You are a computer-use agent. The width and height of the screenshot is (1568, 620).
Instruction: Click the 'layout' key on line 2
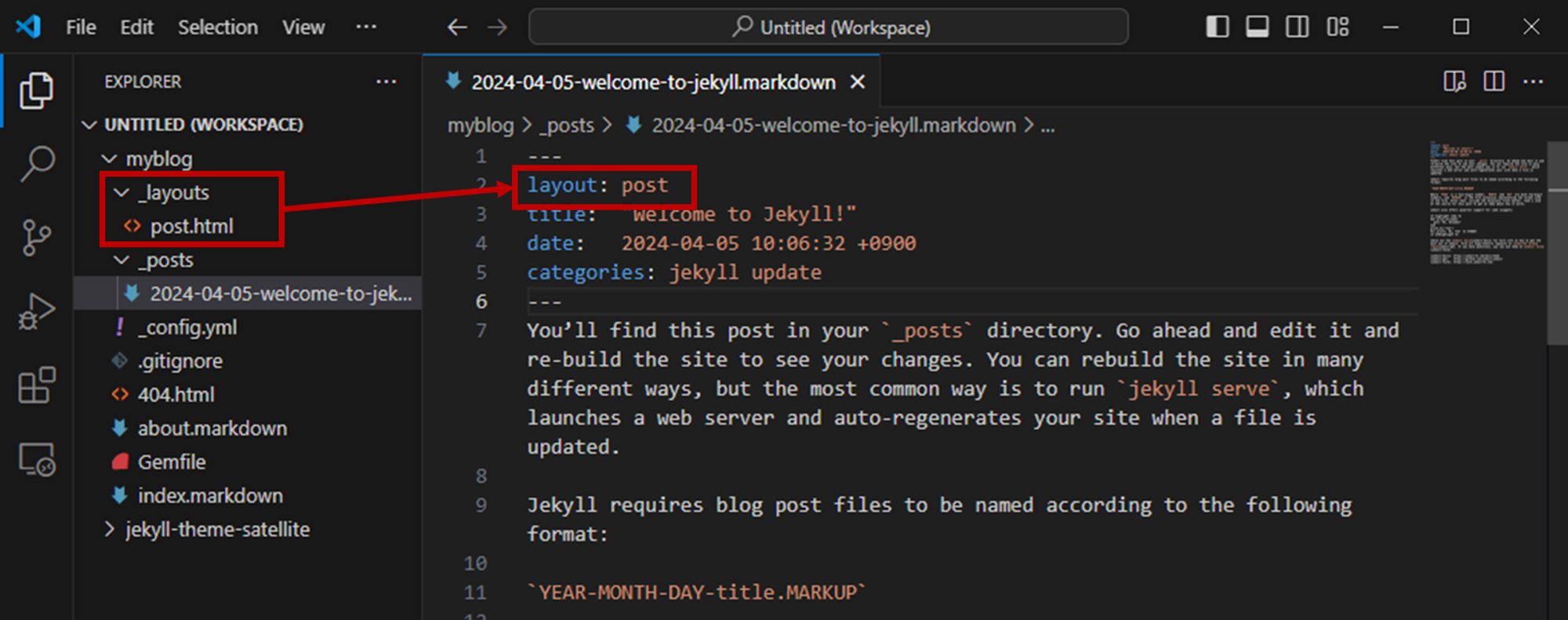[x=562, y=186]
